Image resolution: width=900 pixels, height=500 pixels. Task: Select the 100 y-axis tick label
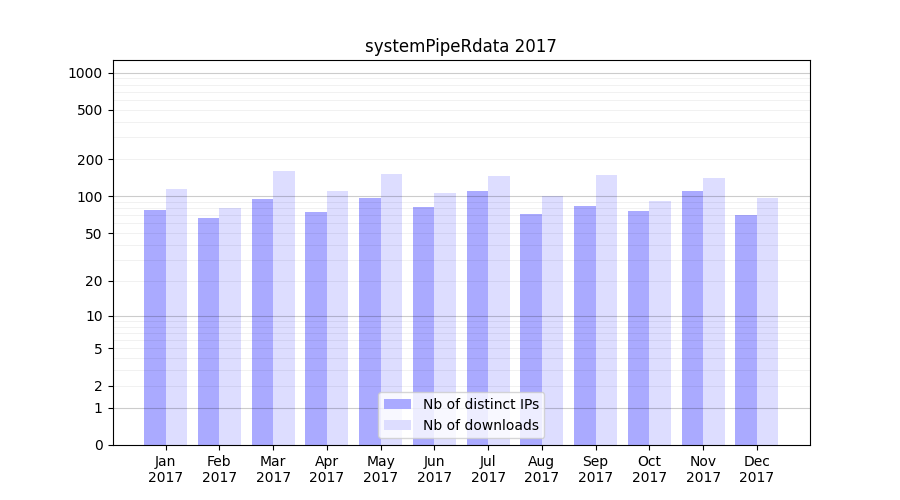(90, 197)
